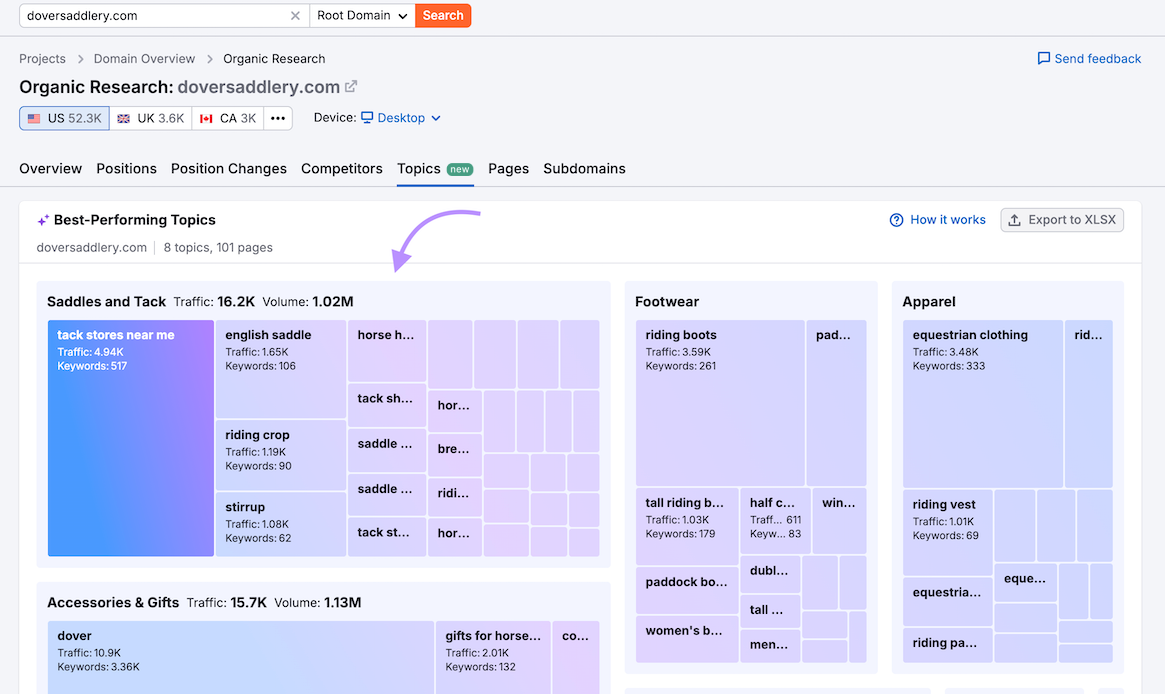
Task: Go to Domain Overview breadcrumb link
Action: pyautogui.click(x=144, y=59)
